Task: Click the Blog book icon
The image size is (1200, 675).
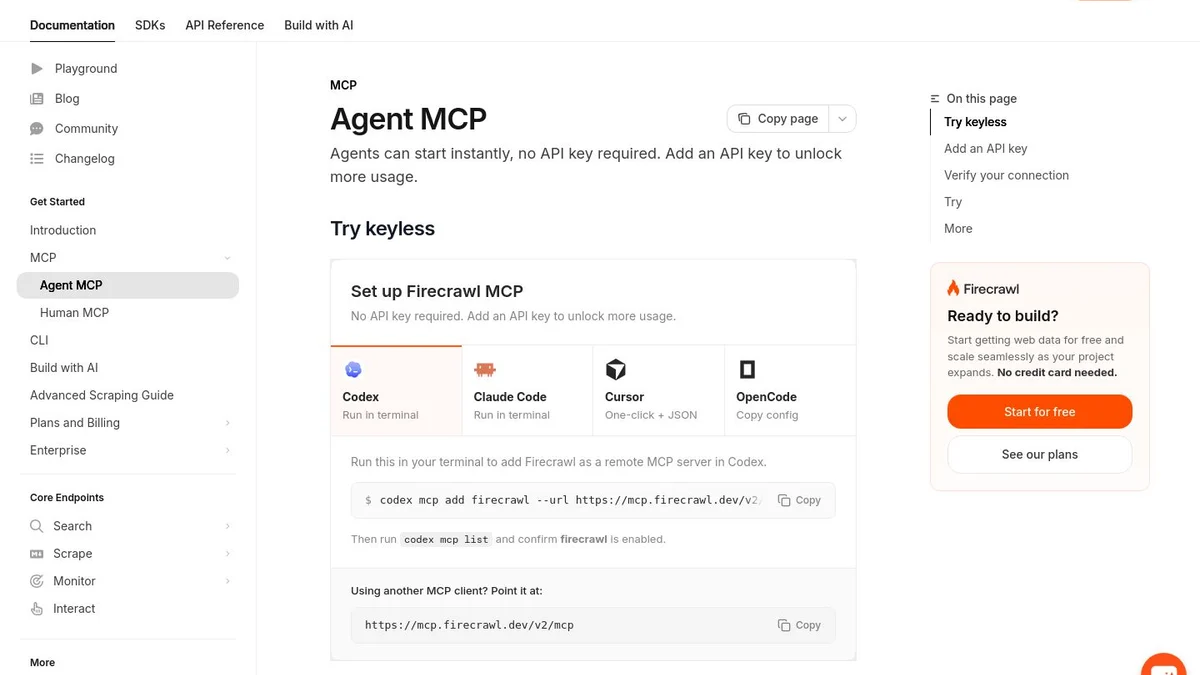Action: [37, 99]
